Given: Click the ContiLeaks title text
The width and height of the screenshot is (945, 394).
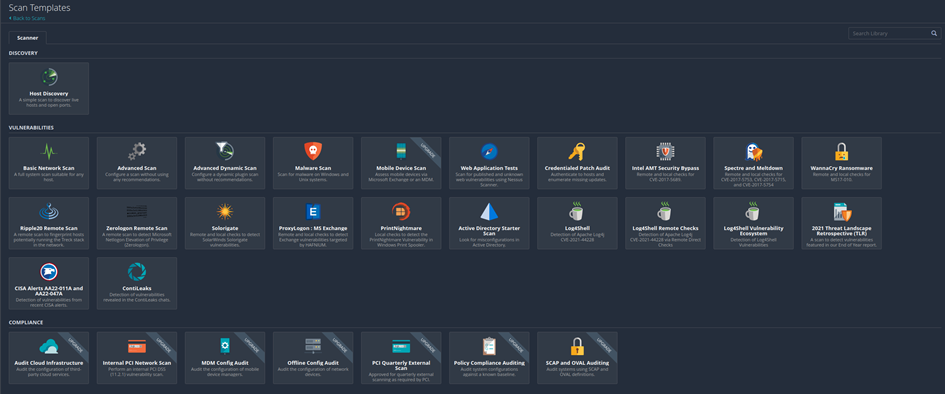Looking at the screenshot, I should [137, 289].
